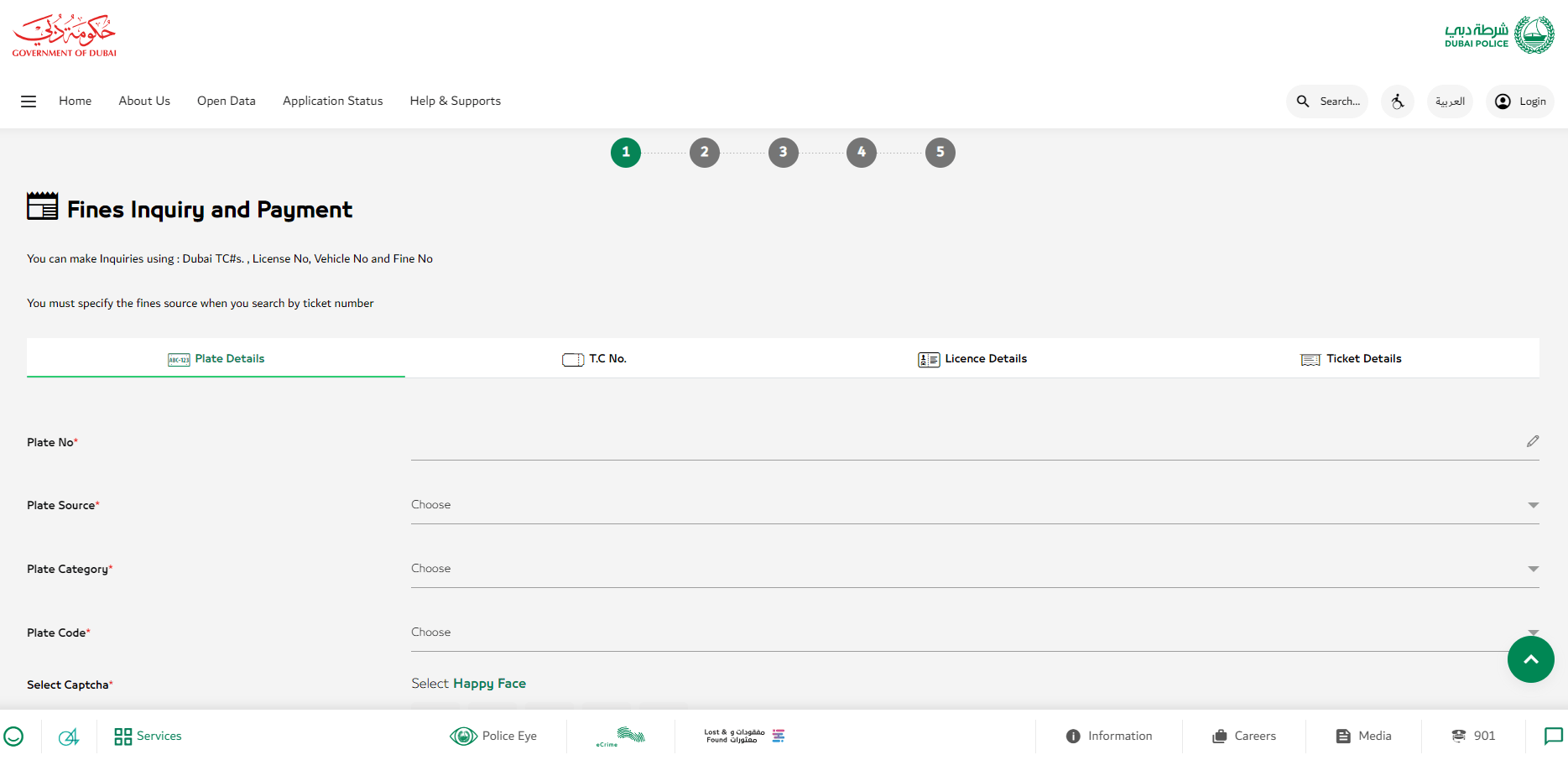The image size is (1568, 760).
Task: Open the Police Eye service in the footer
Action: pyautogui.click(x=494, y=736)
